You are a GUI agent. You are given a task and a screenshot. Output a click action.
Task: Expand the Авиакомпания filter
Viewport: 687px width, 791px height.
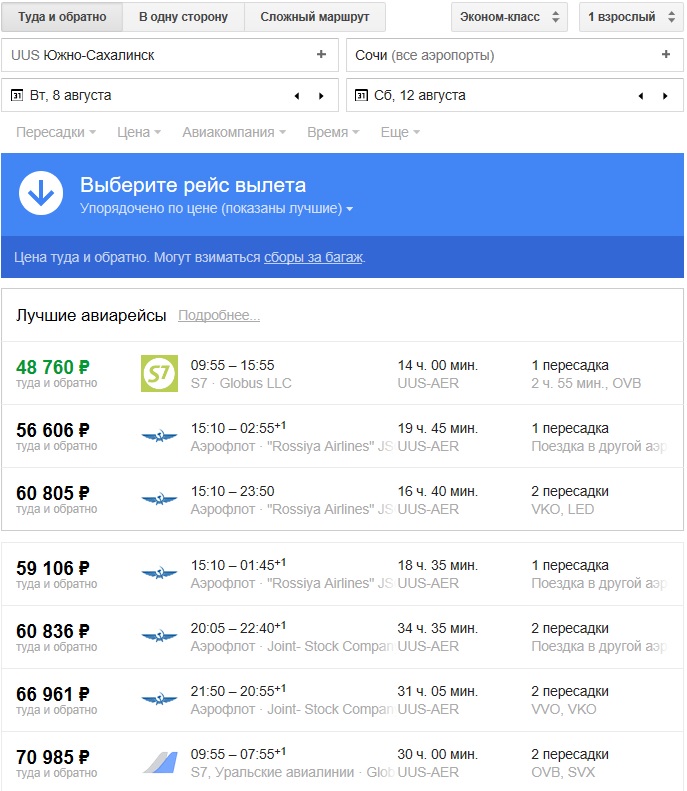(234, 132)
